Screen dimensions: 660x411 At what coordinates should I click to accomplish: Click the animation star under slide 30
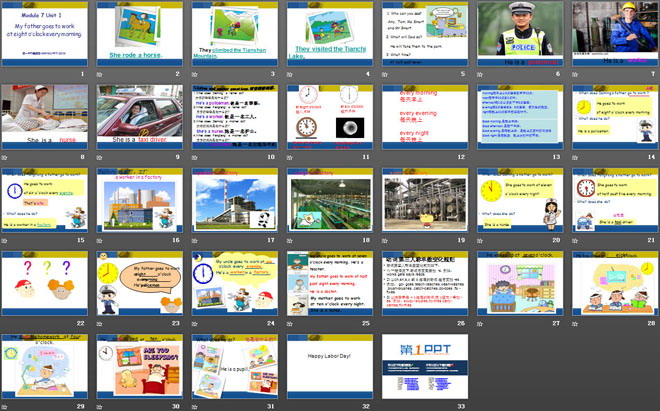pos(100,407)
